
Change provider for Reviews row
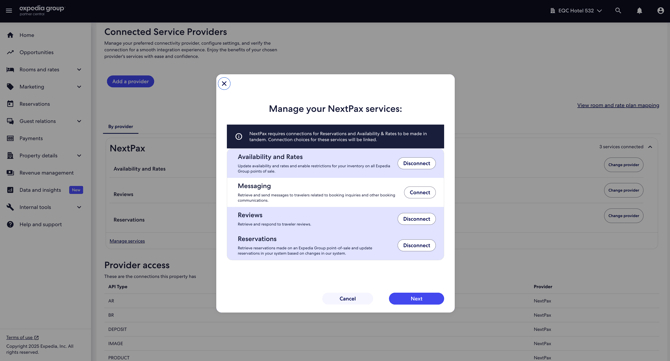623,190
